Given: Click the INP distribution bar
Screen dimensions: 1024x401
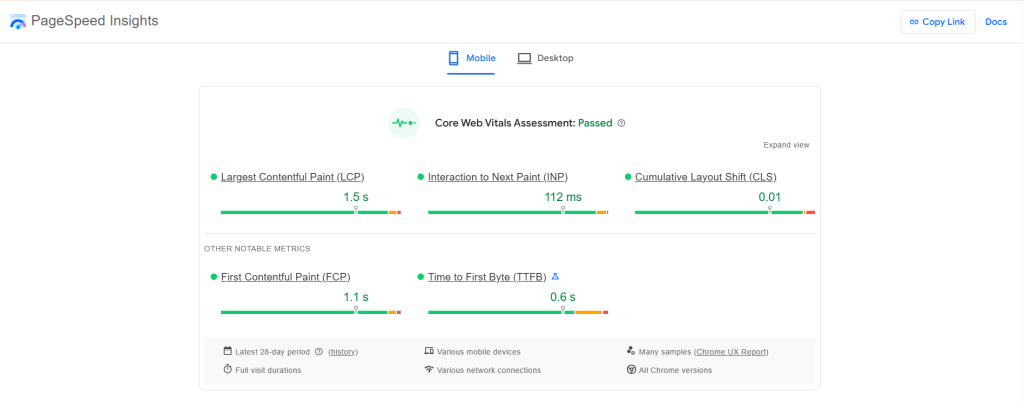Looking at the screenshot, I should click(x=518, y=212).
